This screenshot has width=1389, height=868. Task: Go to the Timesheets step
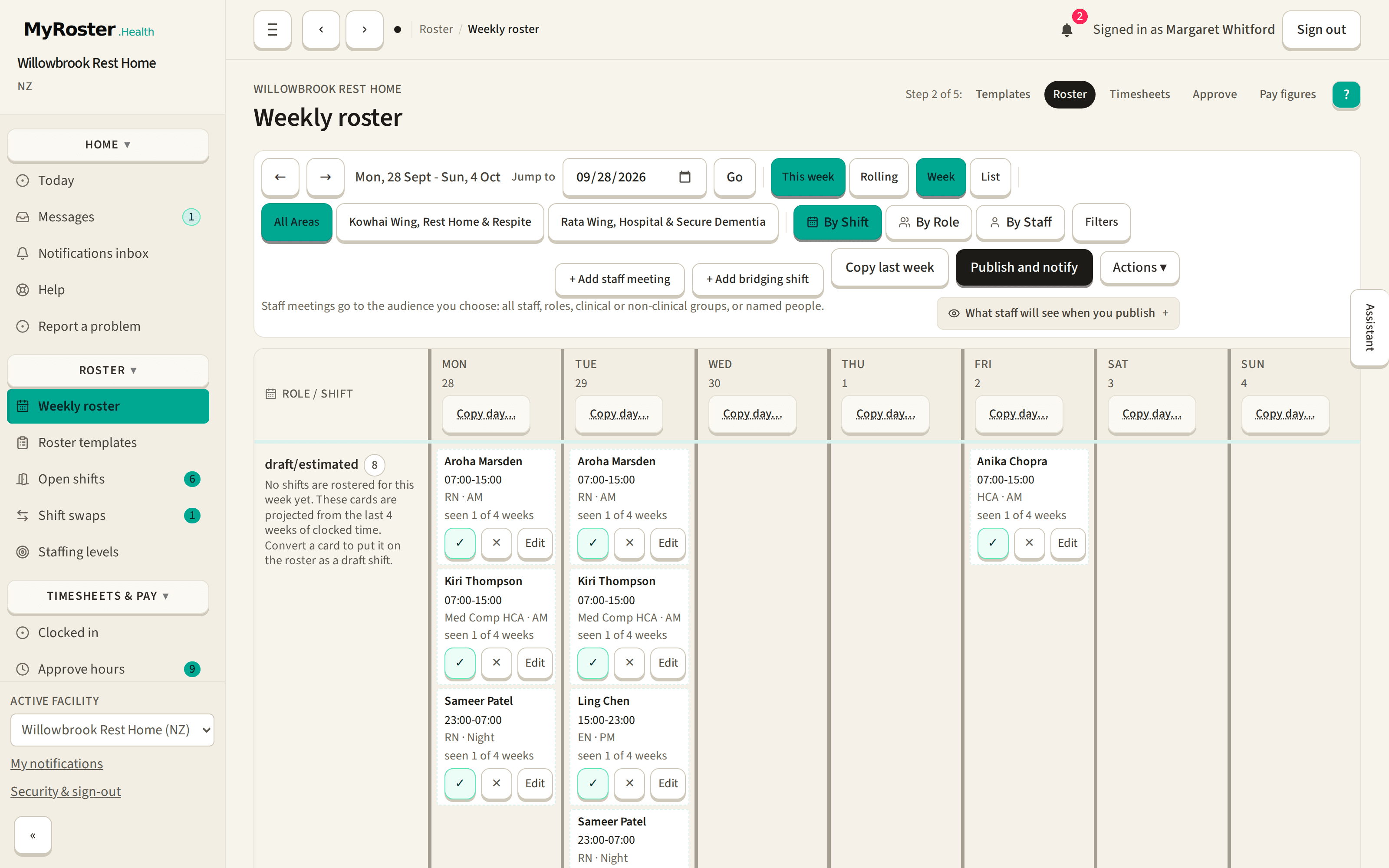[1139, 94]
